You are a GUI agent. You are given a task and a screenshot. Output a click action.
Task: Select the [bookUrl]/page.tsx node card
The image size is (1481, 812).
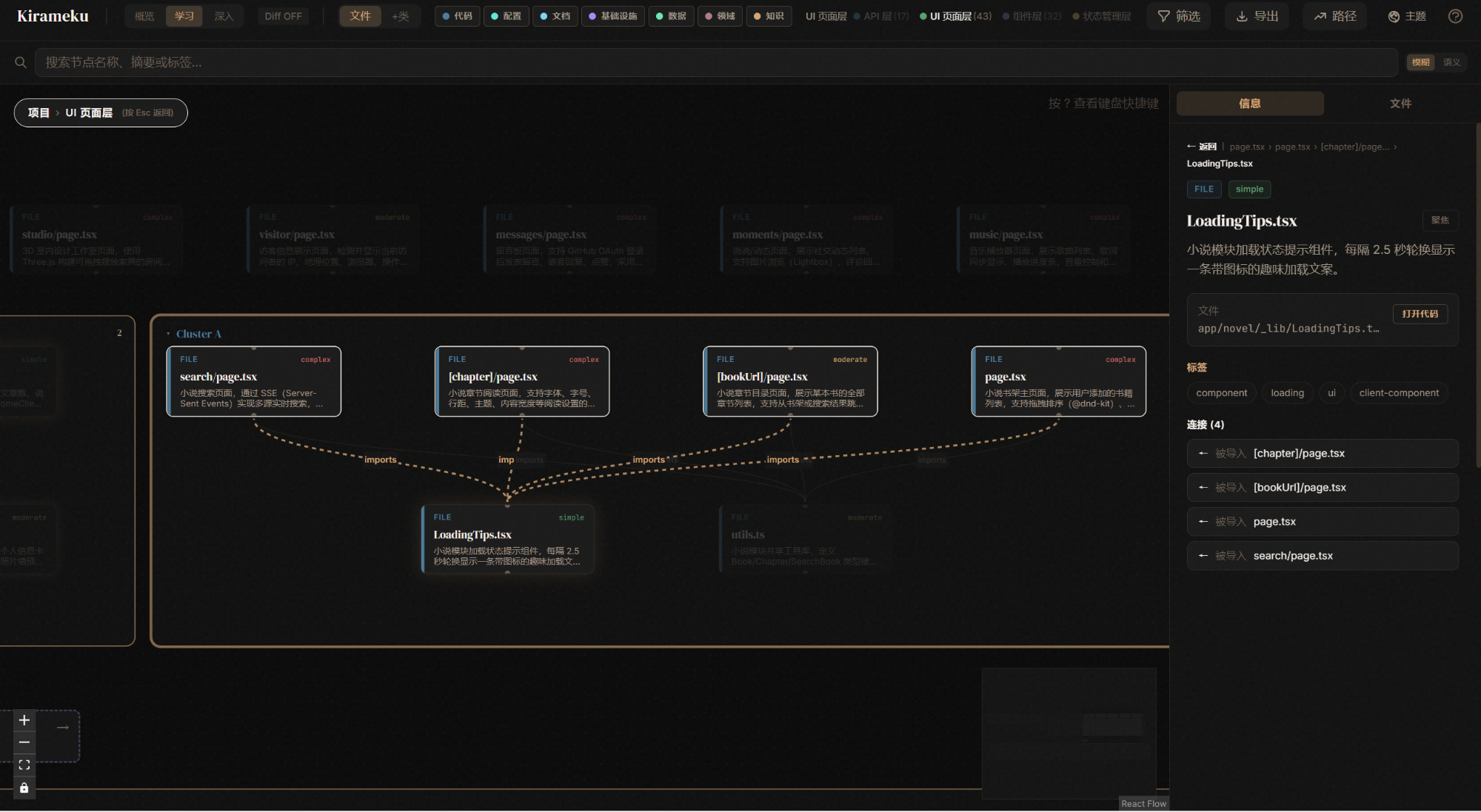pos(790,382)
